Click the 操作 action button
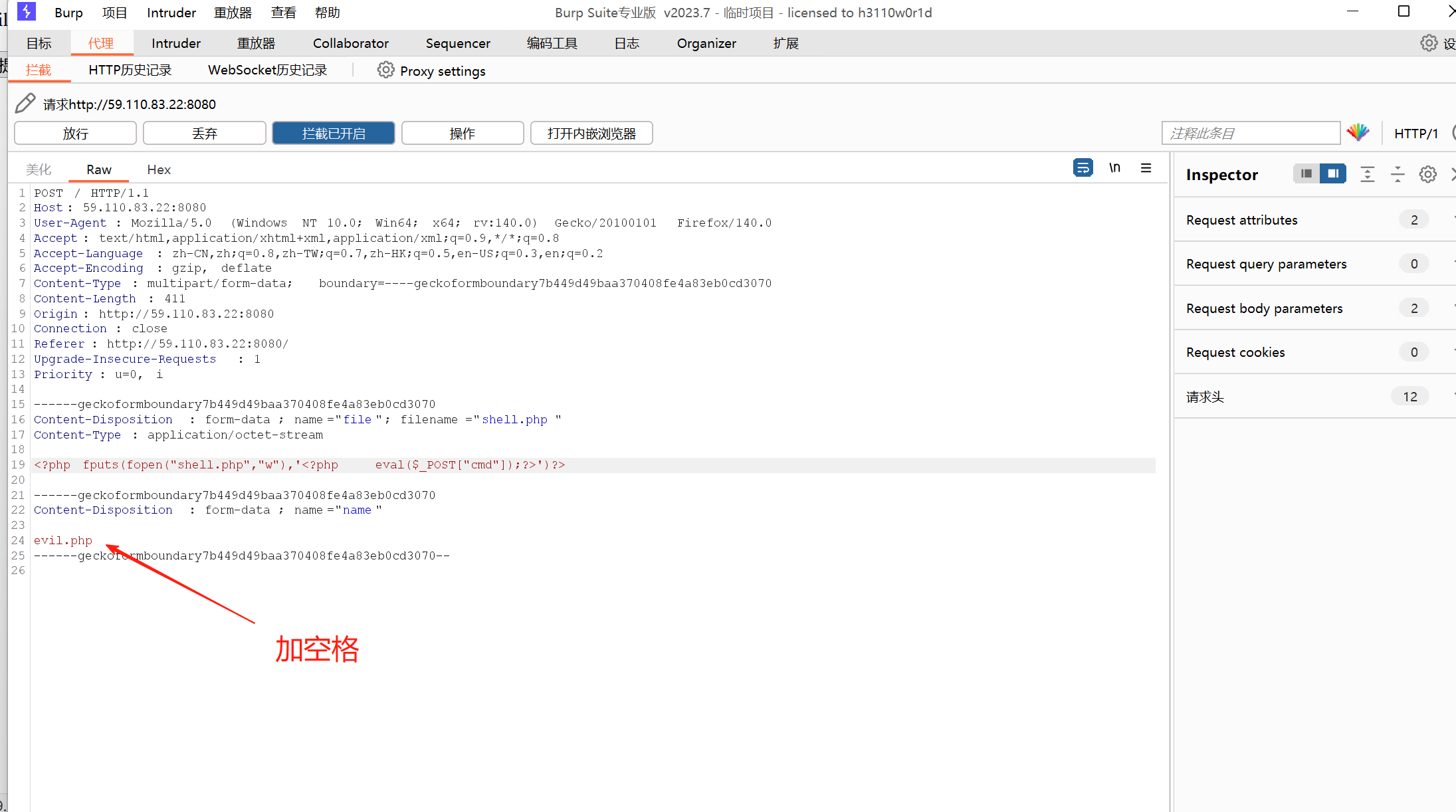 (463, 133)
